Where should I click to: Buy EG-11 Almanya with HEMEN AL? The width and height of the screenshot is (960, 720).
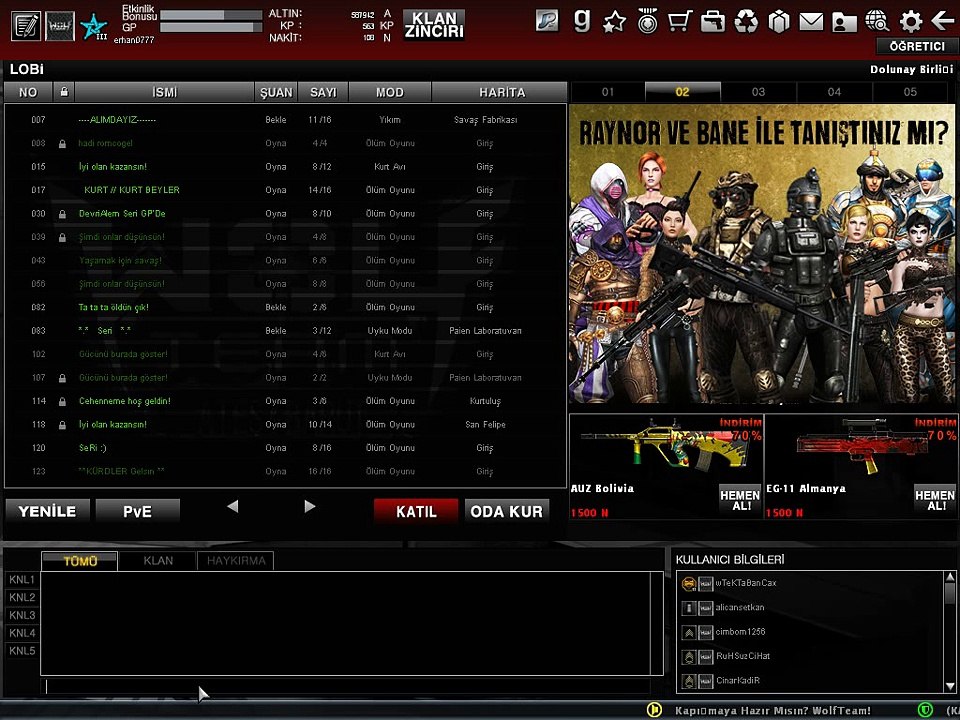pyautogui.click(x=935, y=500)
